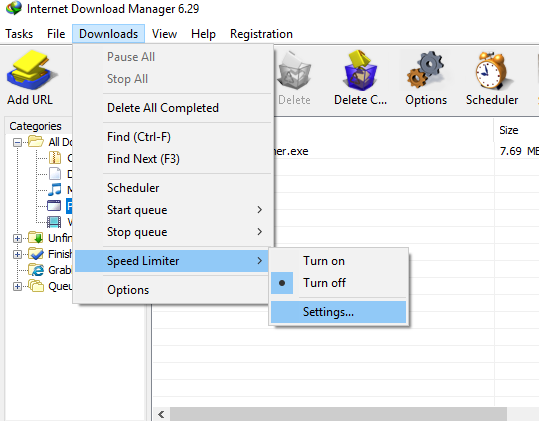Open the View menu
The height and width of the screenshot is (421, 539).
tap(164, 34)
